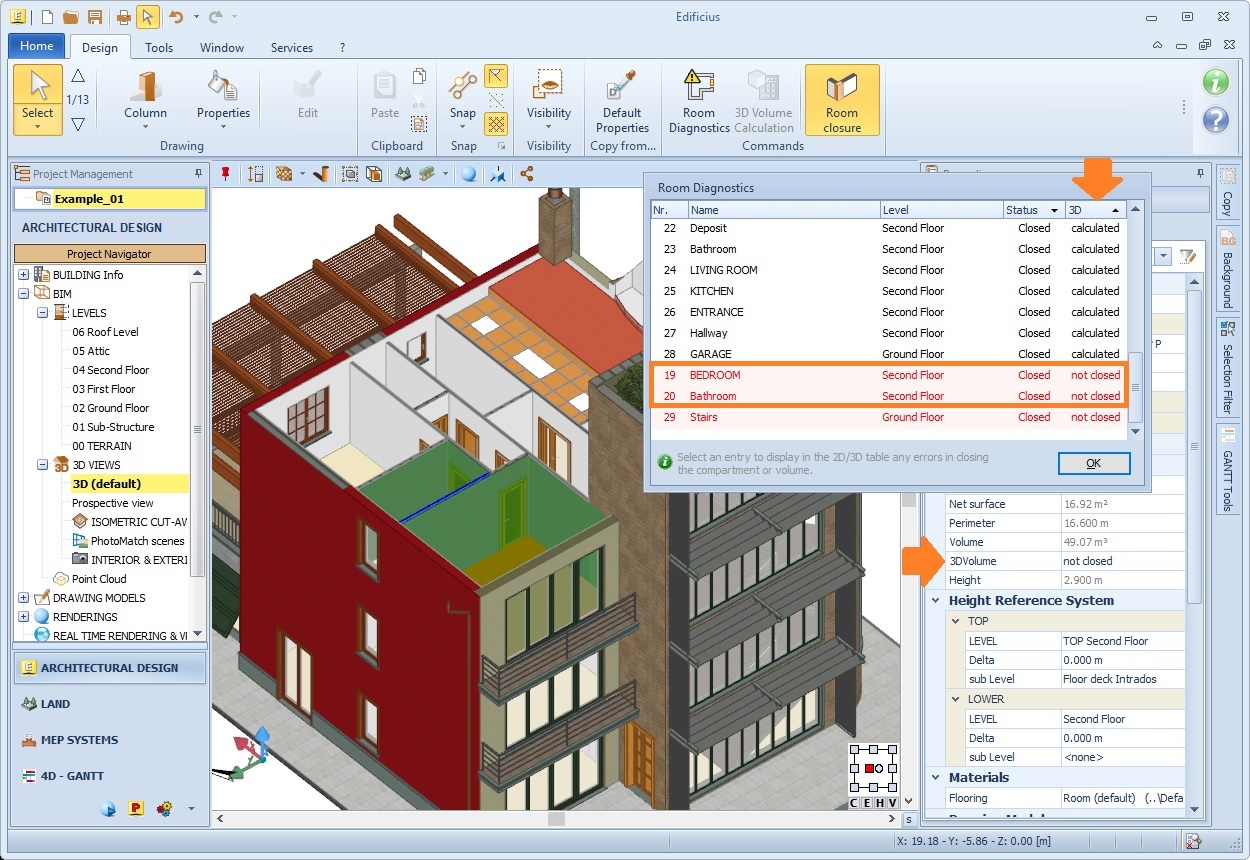Open the 04 Second Floor level

110,370
